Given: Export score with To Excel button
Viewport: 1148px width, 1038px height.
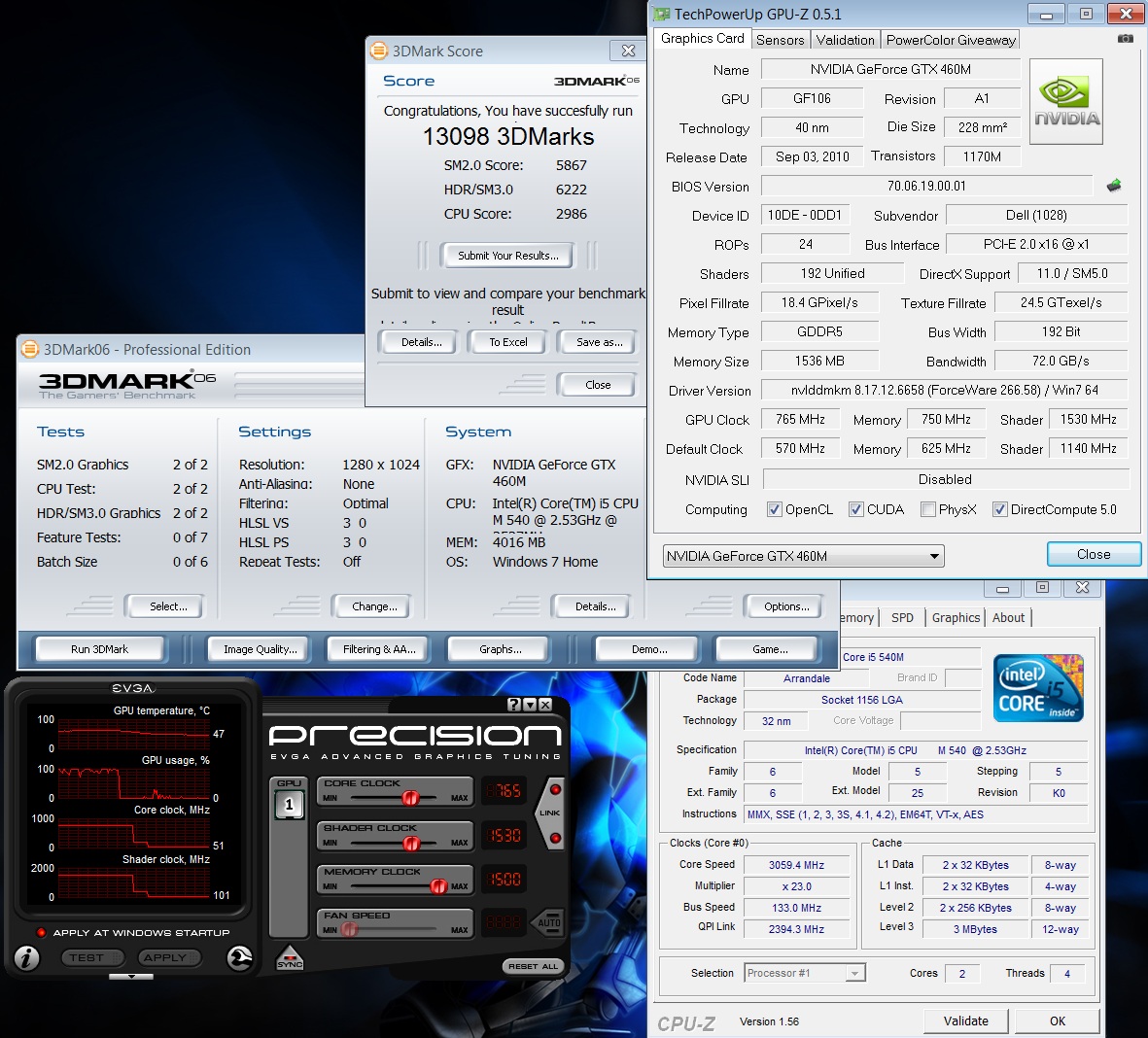Looking at the screenshot, I should point(508,342).
